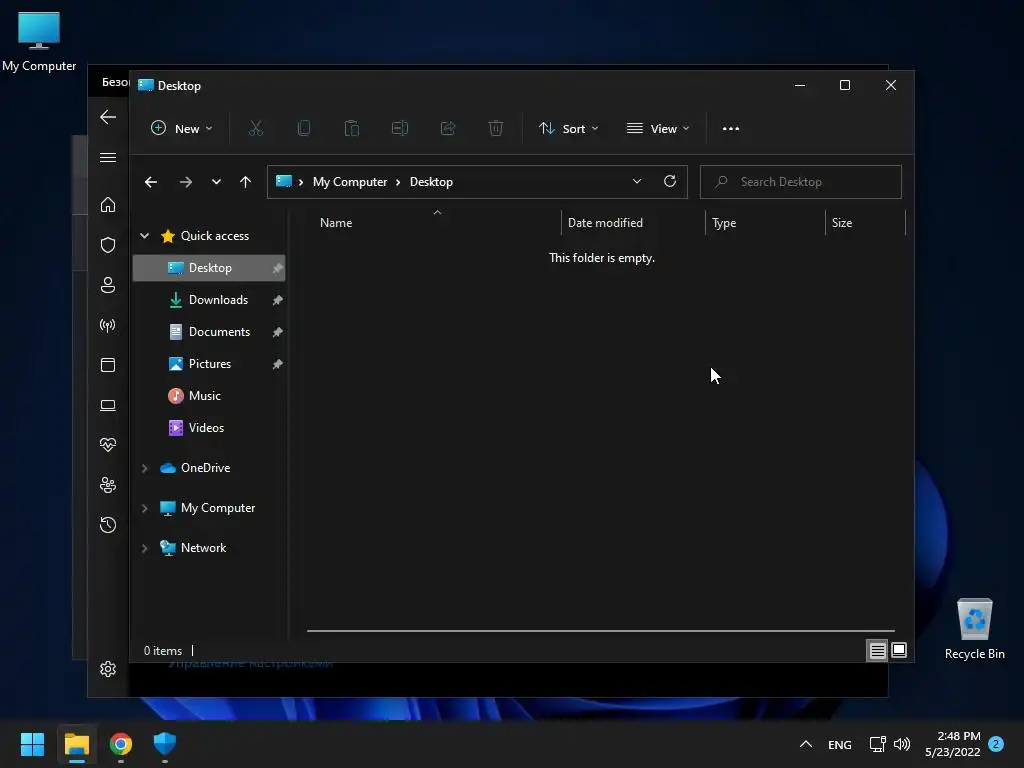This screenshot has height=768, width=1024.
Task: Go up one folder level
Action: pyautogui.click(x=246, y=182)
